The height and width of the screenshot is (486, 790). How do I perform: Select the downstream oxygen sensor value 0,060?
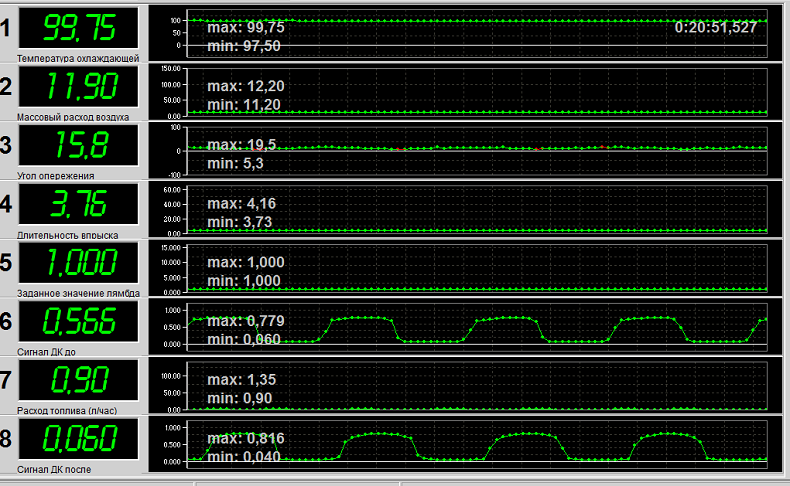point(79,439)
